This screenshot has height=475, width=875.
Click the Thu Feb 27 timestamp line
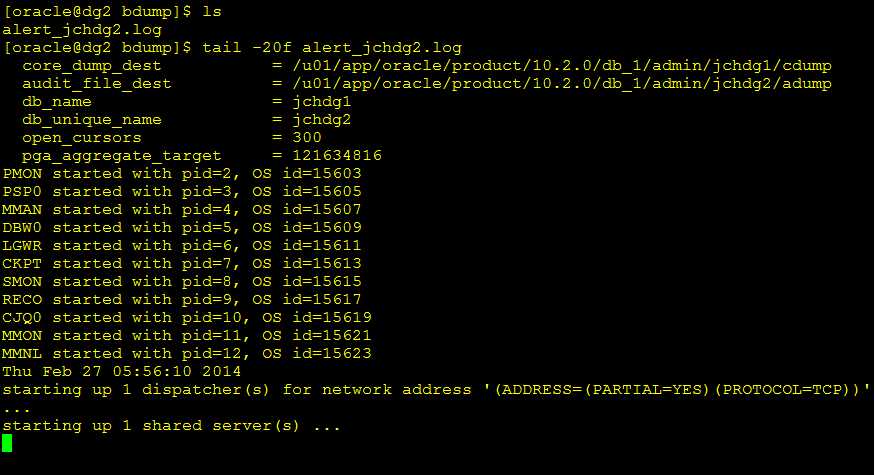click(122, 371)
